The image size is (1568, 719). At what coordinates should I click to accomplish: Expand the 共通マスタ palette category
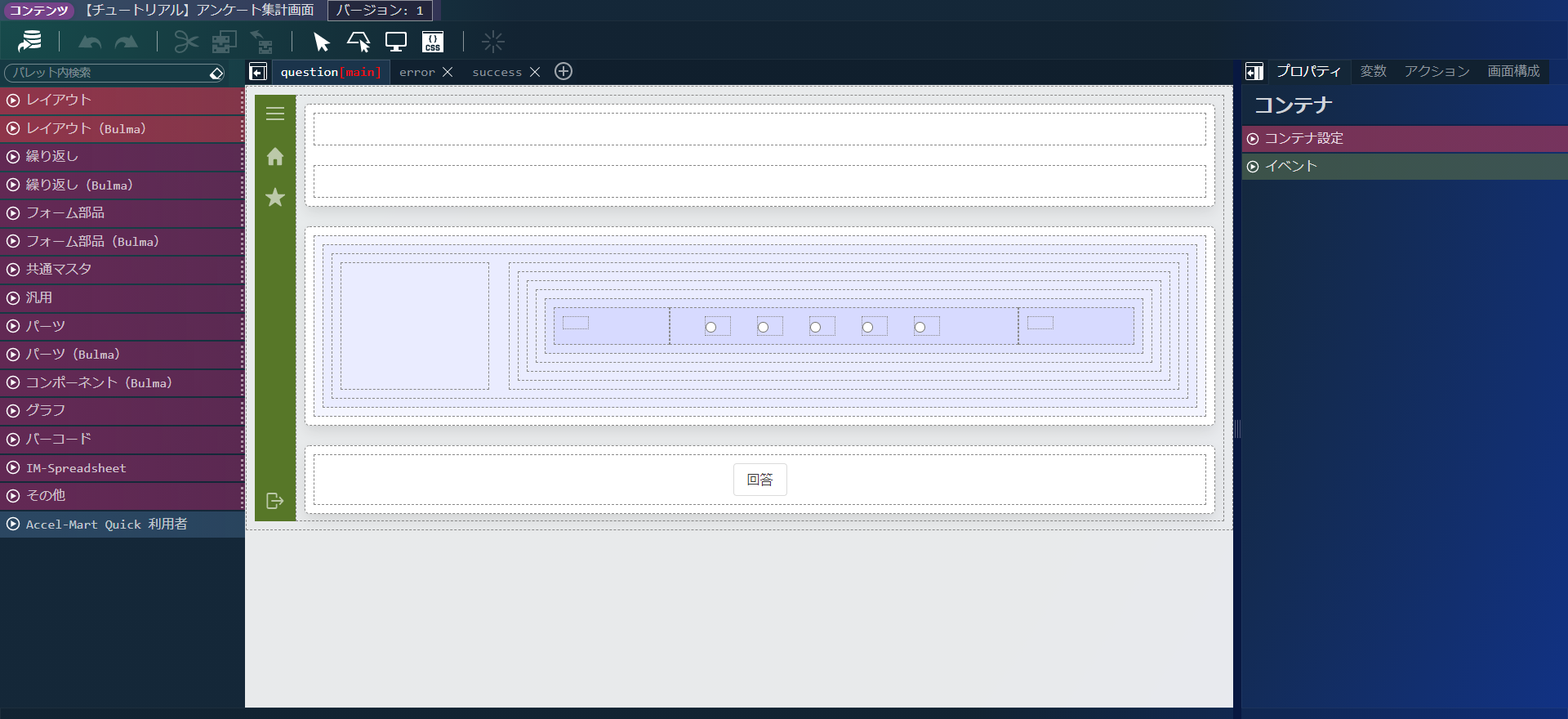pyautogui.click(x=122, y=270)
